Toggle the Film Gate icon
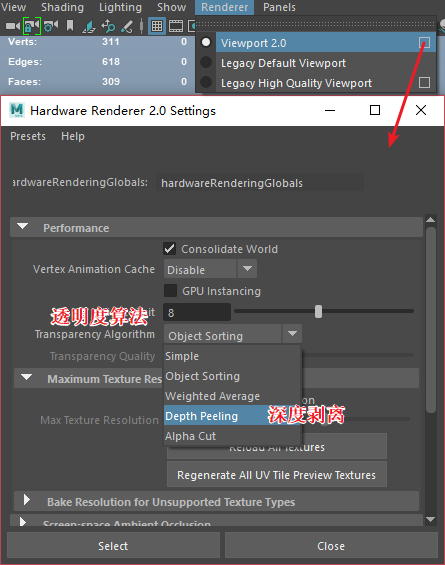 click(176, 26)
